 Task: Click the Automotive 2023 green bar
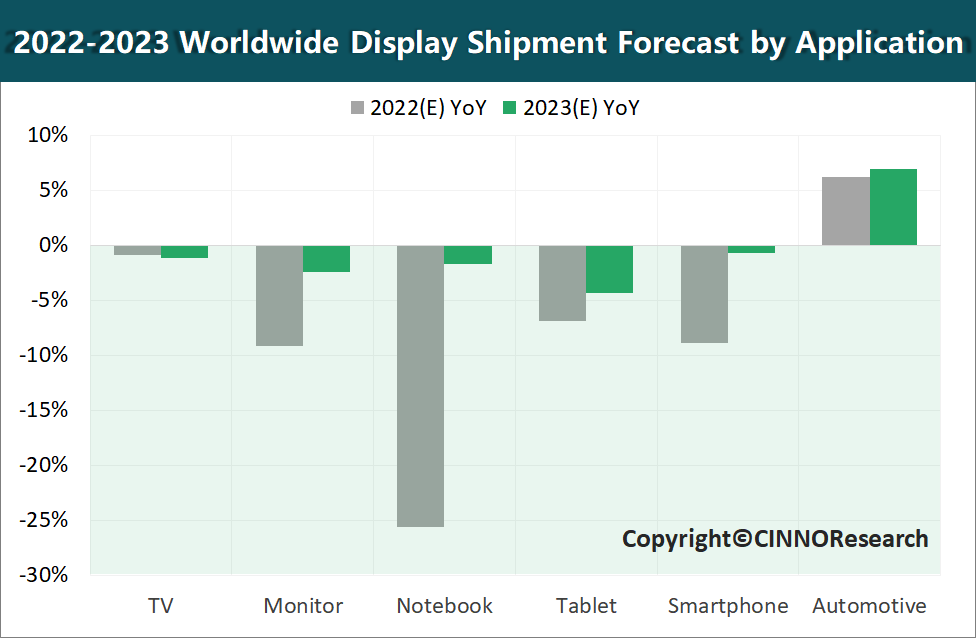tap(893, 207)
